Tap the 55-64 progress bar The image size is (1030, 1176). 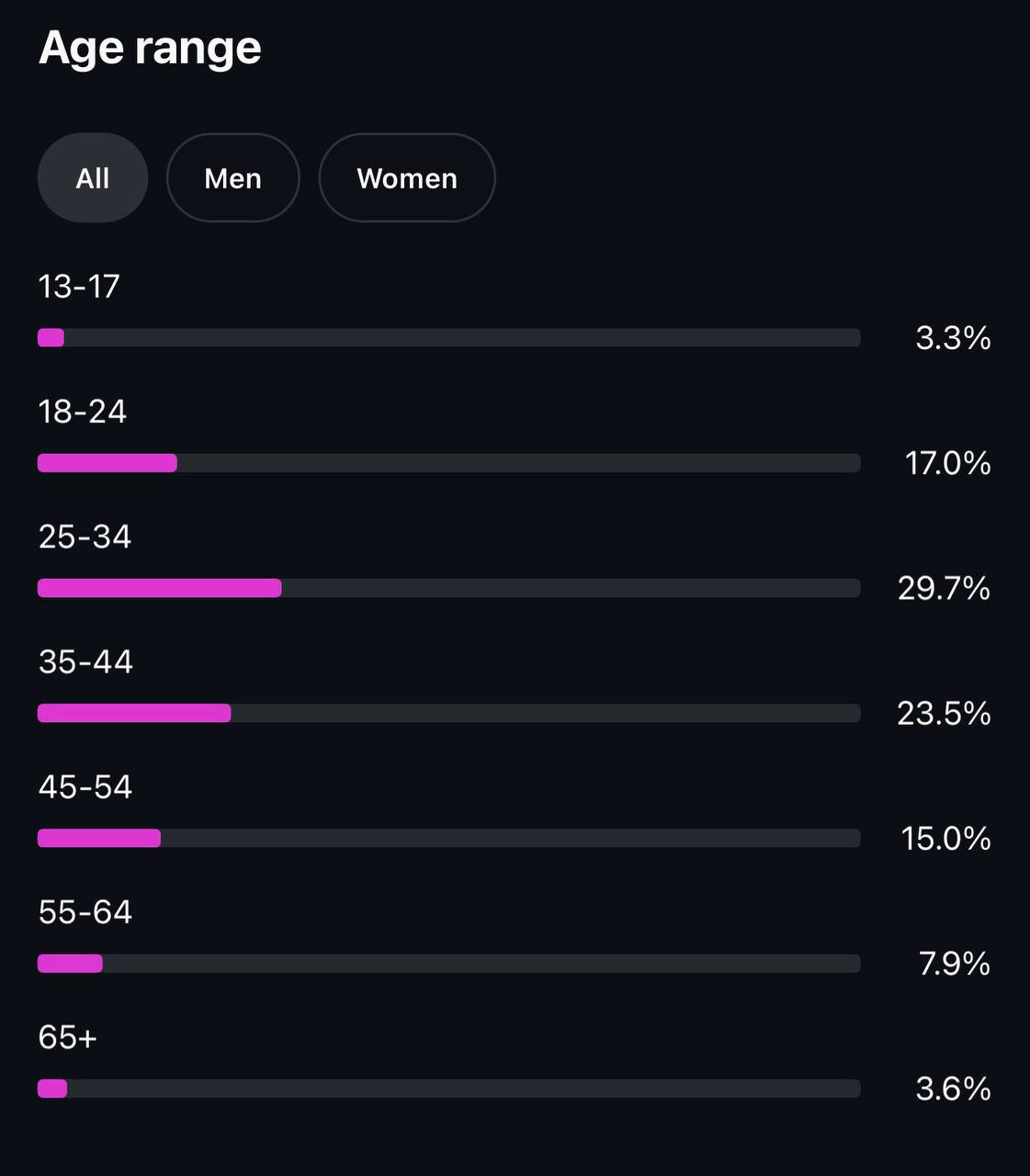tap(448, 963)
